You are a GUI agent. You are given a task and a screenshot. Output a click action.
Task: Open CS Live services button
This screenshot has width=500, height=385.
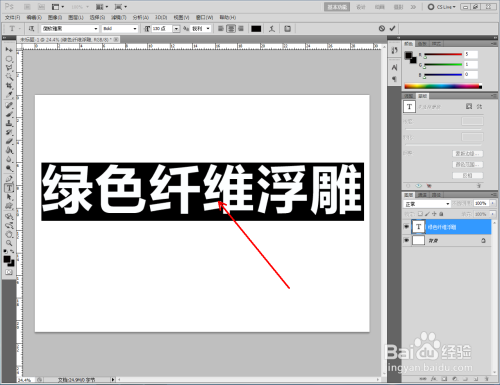(x=442, y=7)
